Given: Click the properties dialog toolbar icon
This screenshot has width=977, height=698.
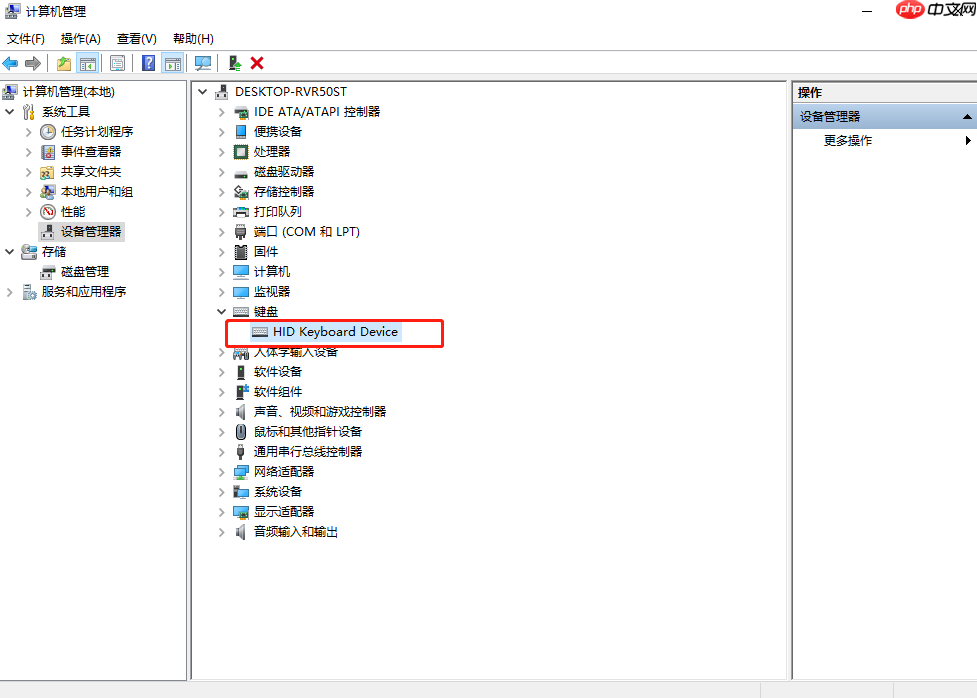Looking at the screenshot, I should click(117, 63).
